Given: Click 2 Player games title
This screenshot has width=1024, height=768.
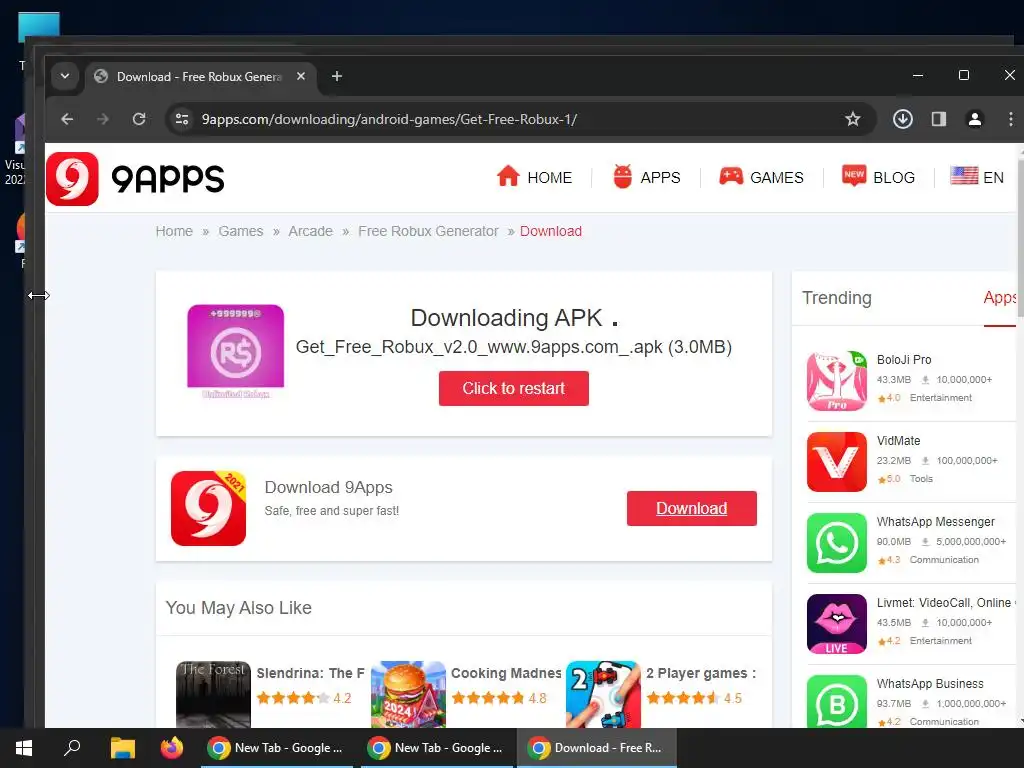Looking at the screenshot, I should [701, 673].
